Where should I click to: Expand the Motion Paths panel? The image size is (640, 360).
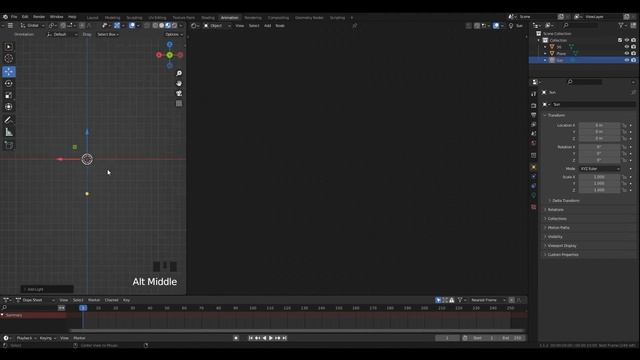[557, 227]
